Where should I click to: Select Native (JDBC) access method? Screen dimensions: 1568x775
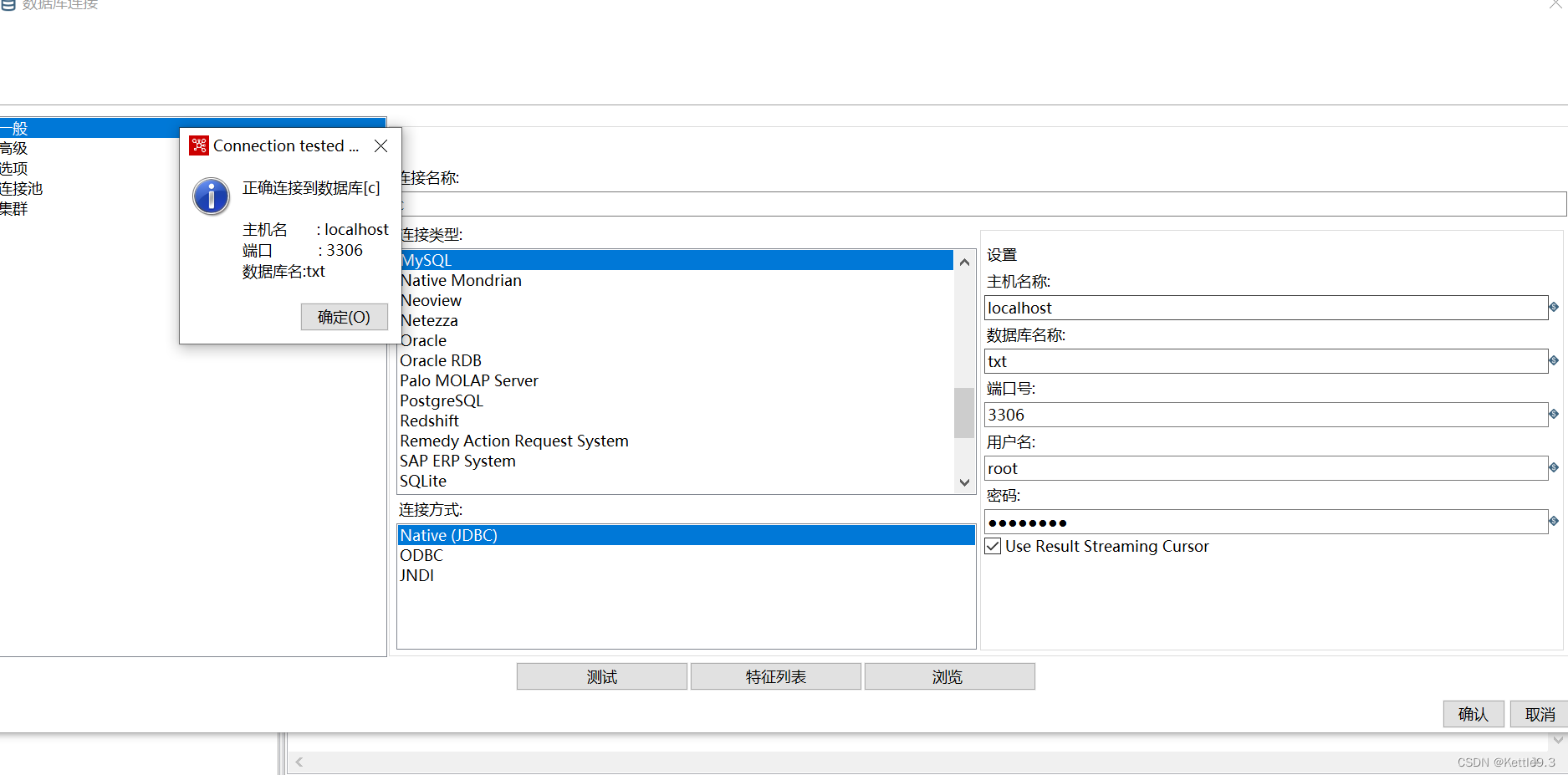[687, 535]
